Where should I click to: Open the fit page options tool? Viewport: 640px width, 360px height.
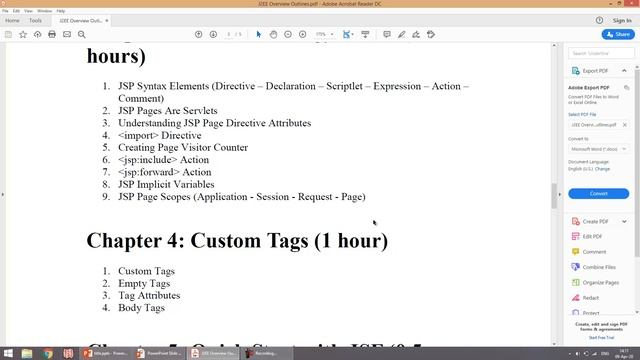(x=348, y=35)
